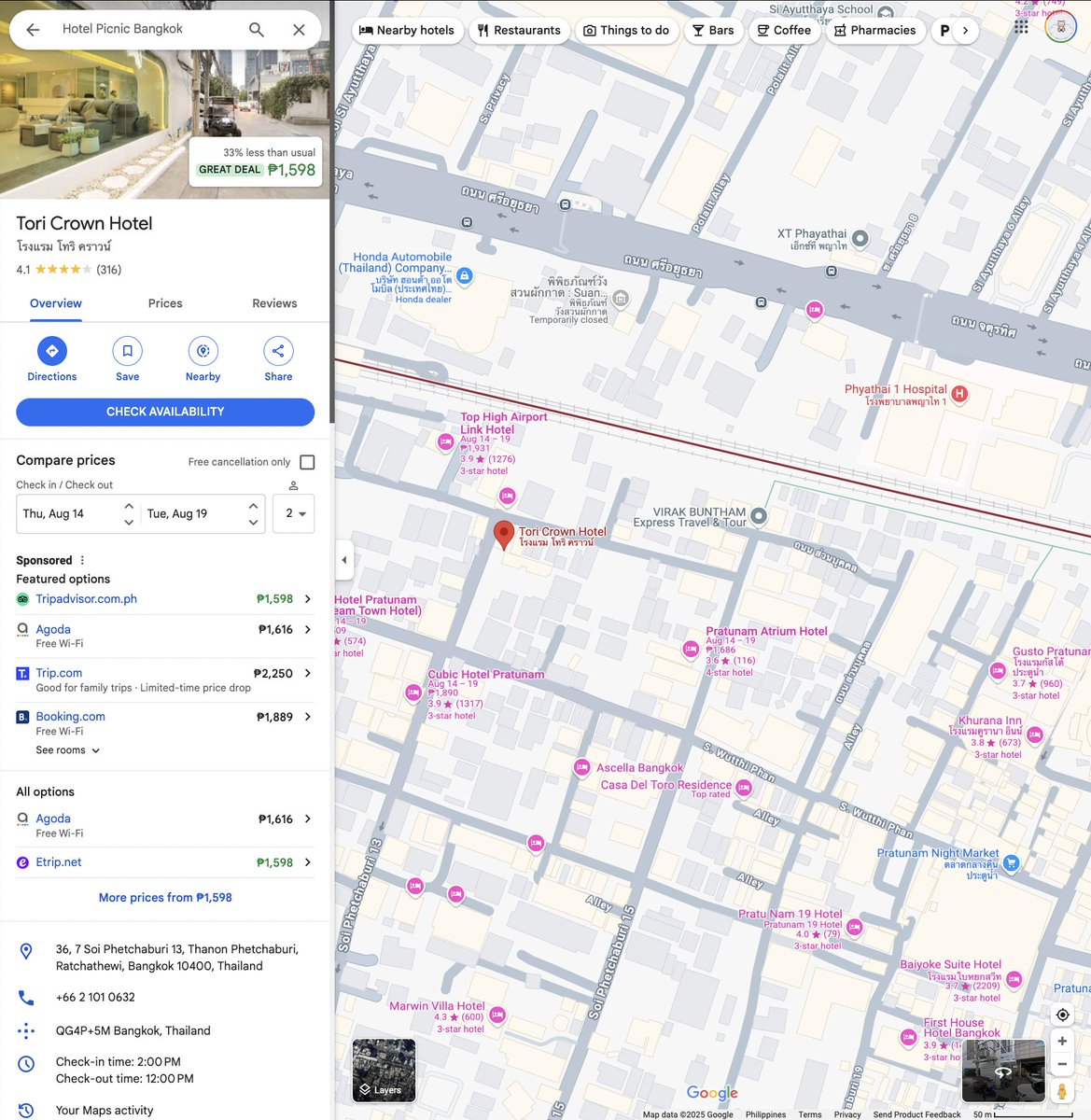Zoom in with the plus button

(1062, 1041)
